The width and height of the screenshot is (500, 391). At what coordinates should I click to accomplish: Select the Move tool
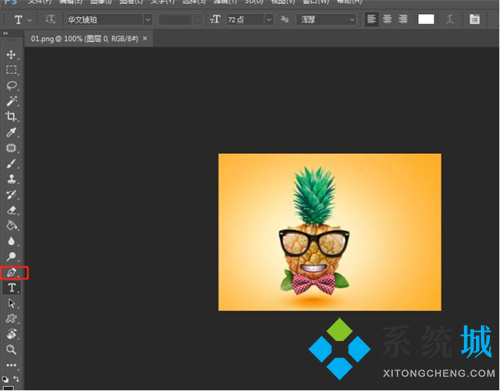click(x=11, y=54)
